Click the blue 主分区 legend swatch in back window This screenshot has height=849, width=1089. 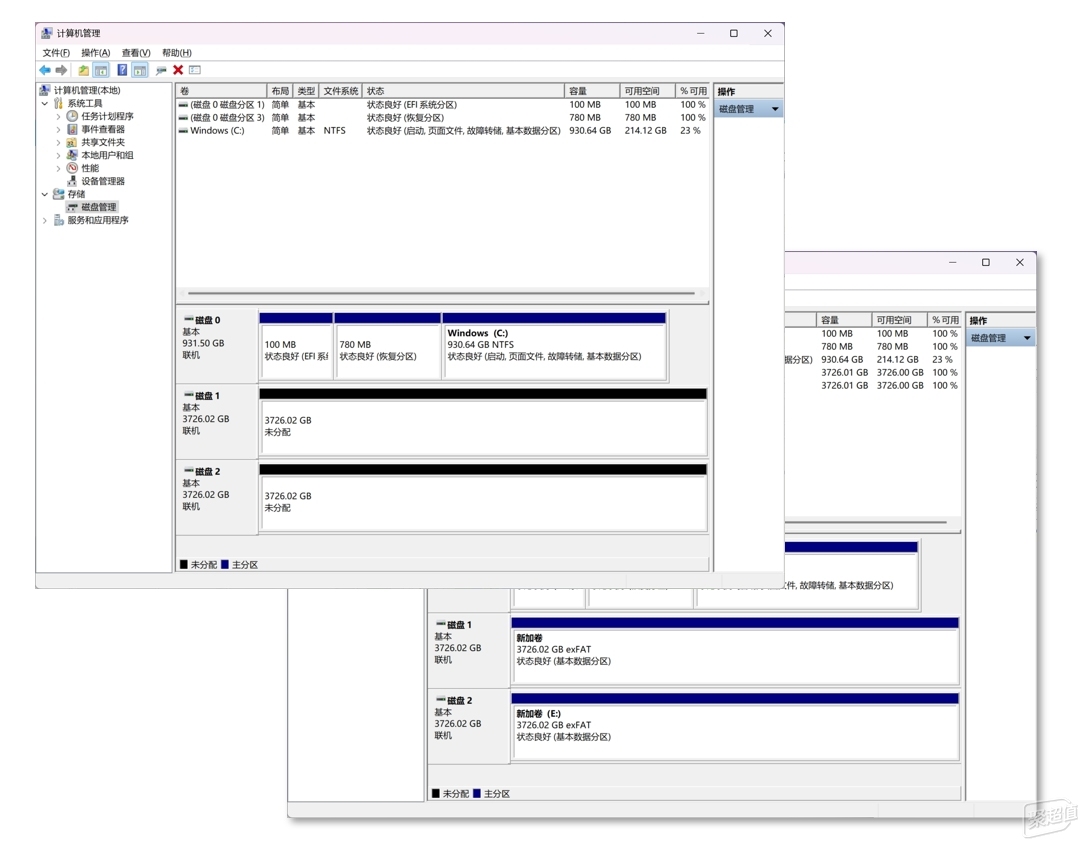[x=477, y=793]
